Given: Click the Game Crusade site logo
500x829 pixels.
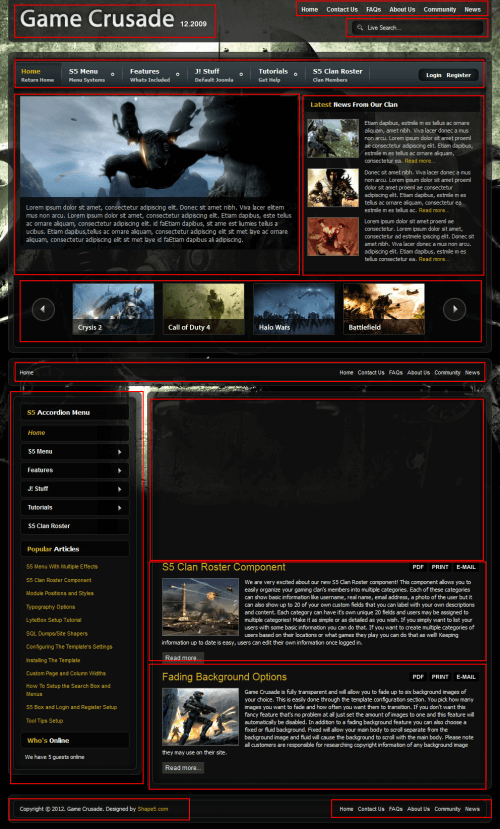Looking at the screenshot, I should pyautogui.click(x=97, y=20).
